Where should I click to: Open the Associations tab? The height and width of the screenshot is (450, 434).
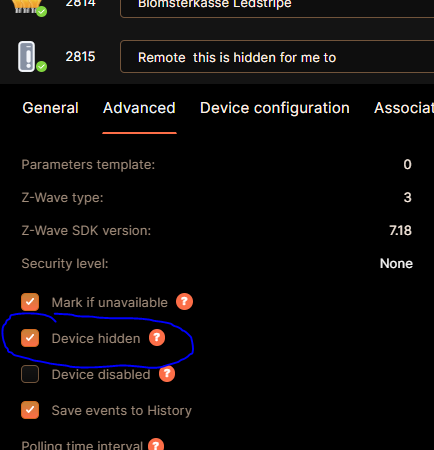point(404,108)
